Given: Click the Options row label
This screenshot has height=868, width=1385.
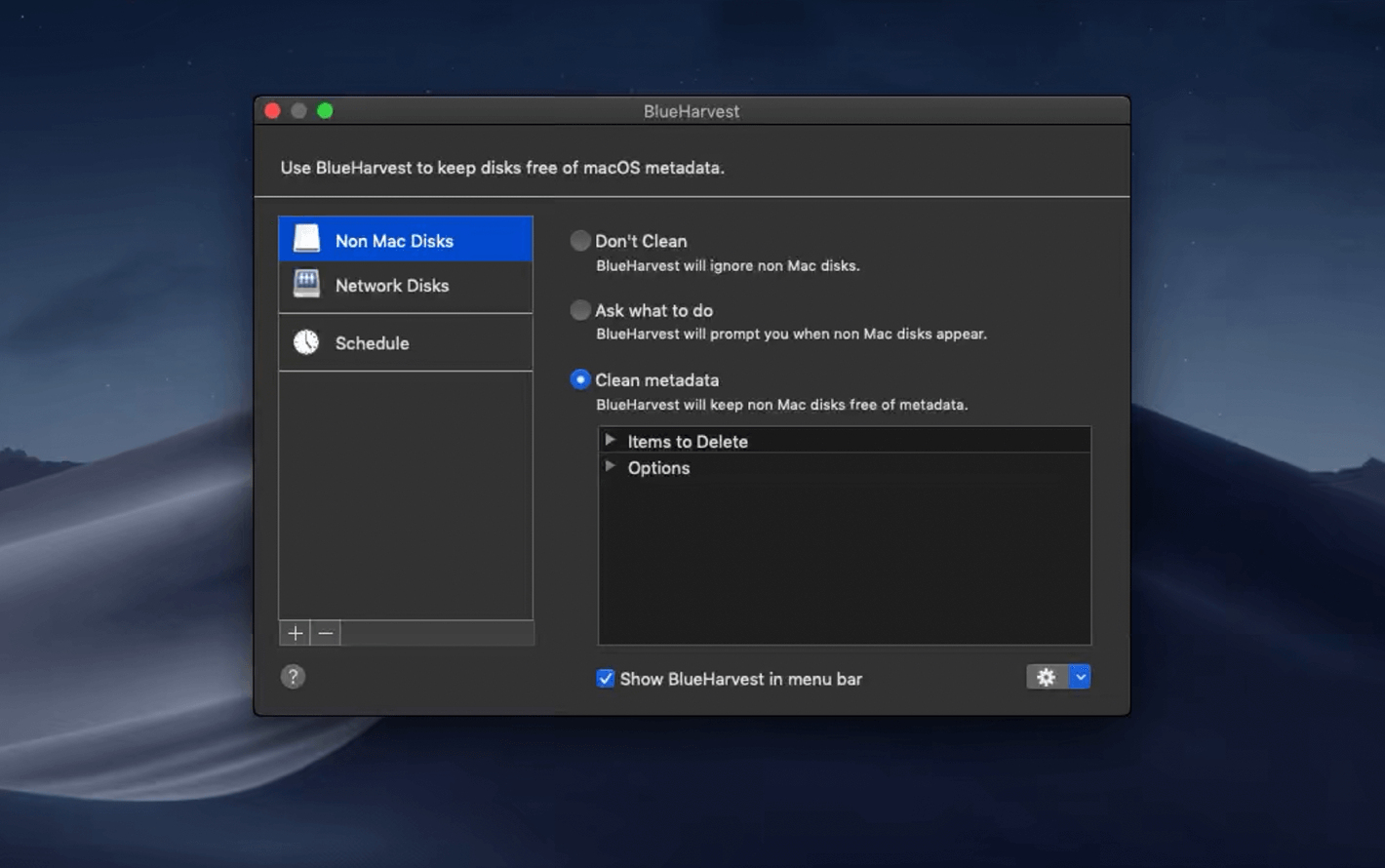Looking at the screenshot, I should pos(658,468).
